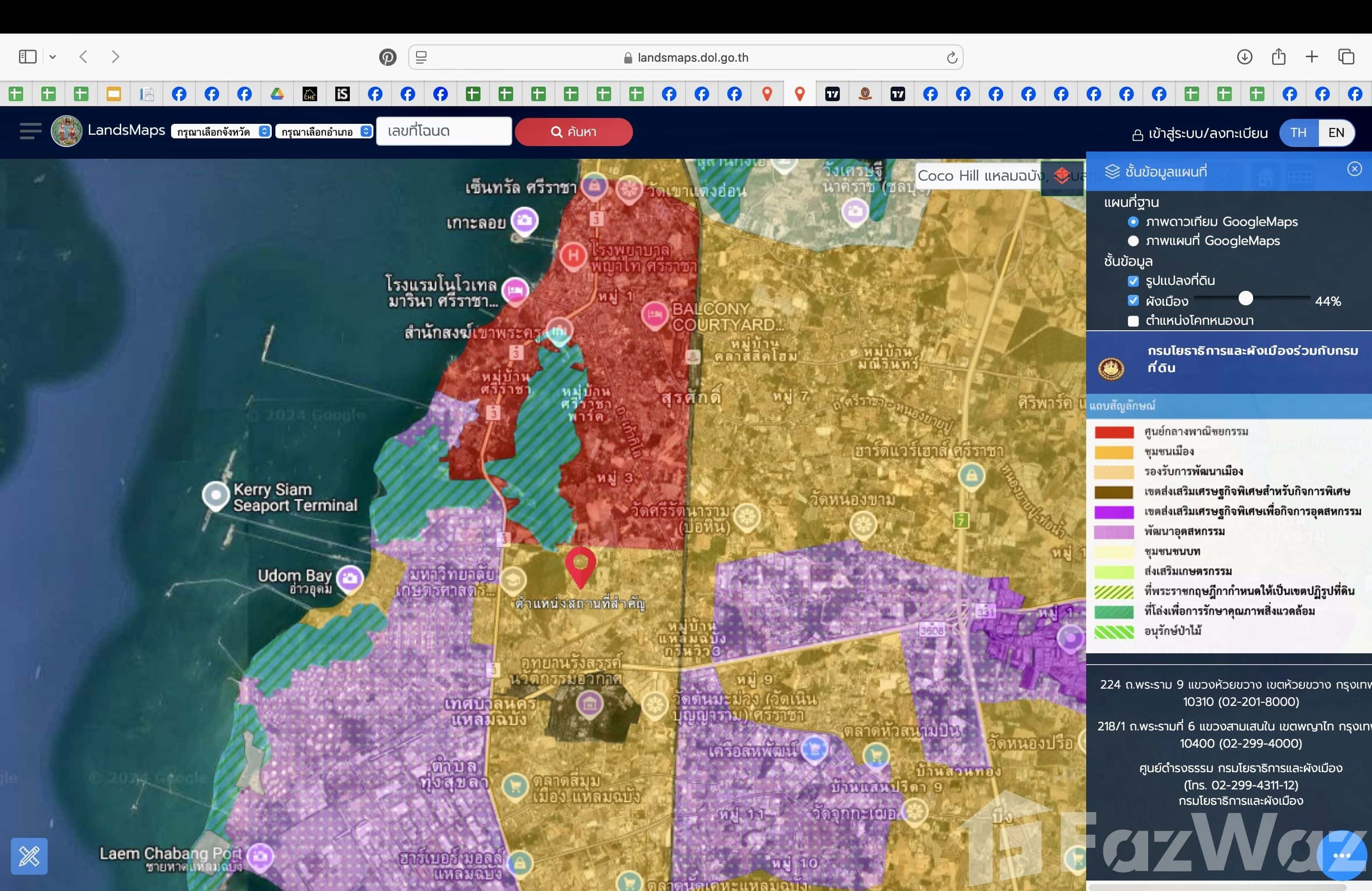Image resolution: width=1372 pixels, height=891 pixels.
Task: Toggle the Safari sidebar icon
Action: pos(28,56)
